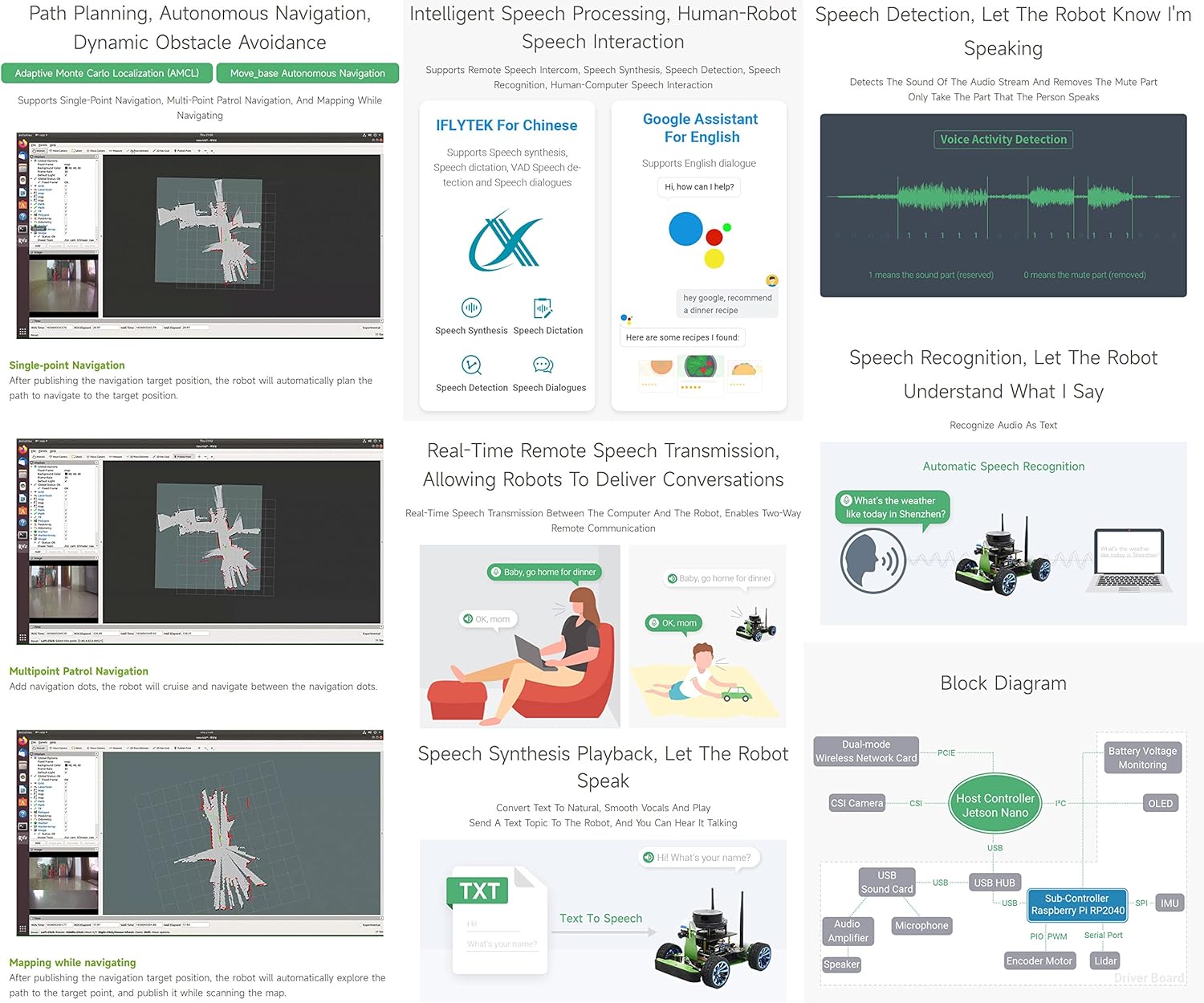This screenshot has height=1003, width=1204.
Task: Click the 'Host Controller Jetson Nano' node
Action: (995, 805)
